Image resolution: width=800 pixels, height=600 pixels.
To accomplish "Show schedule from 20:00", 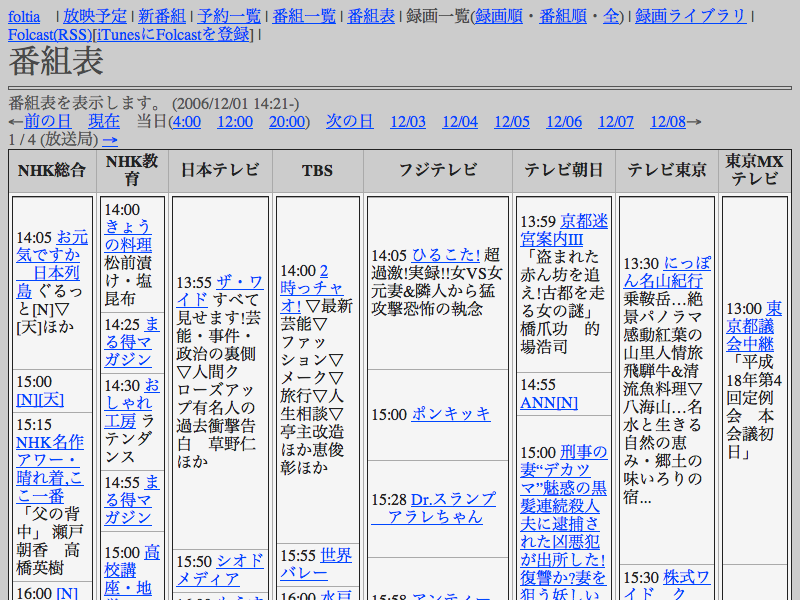I will point(287,121).
